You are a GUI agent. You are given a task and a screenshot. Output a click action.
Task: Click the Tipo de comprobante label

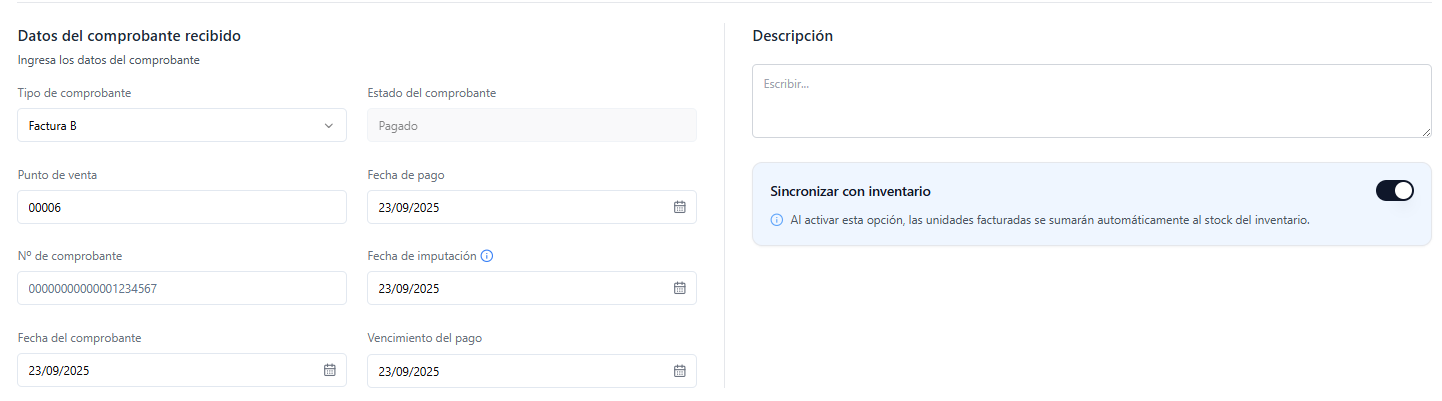(x=74, y=93)
